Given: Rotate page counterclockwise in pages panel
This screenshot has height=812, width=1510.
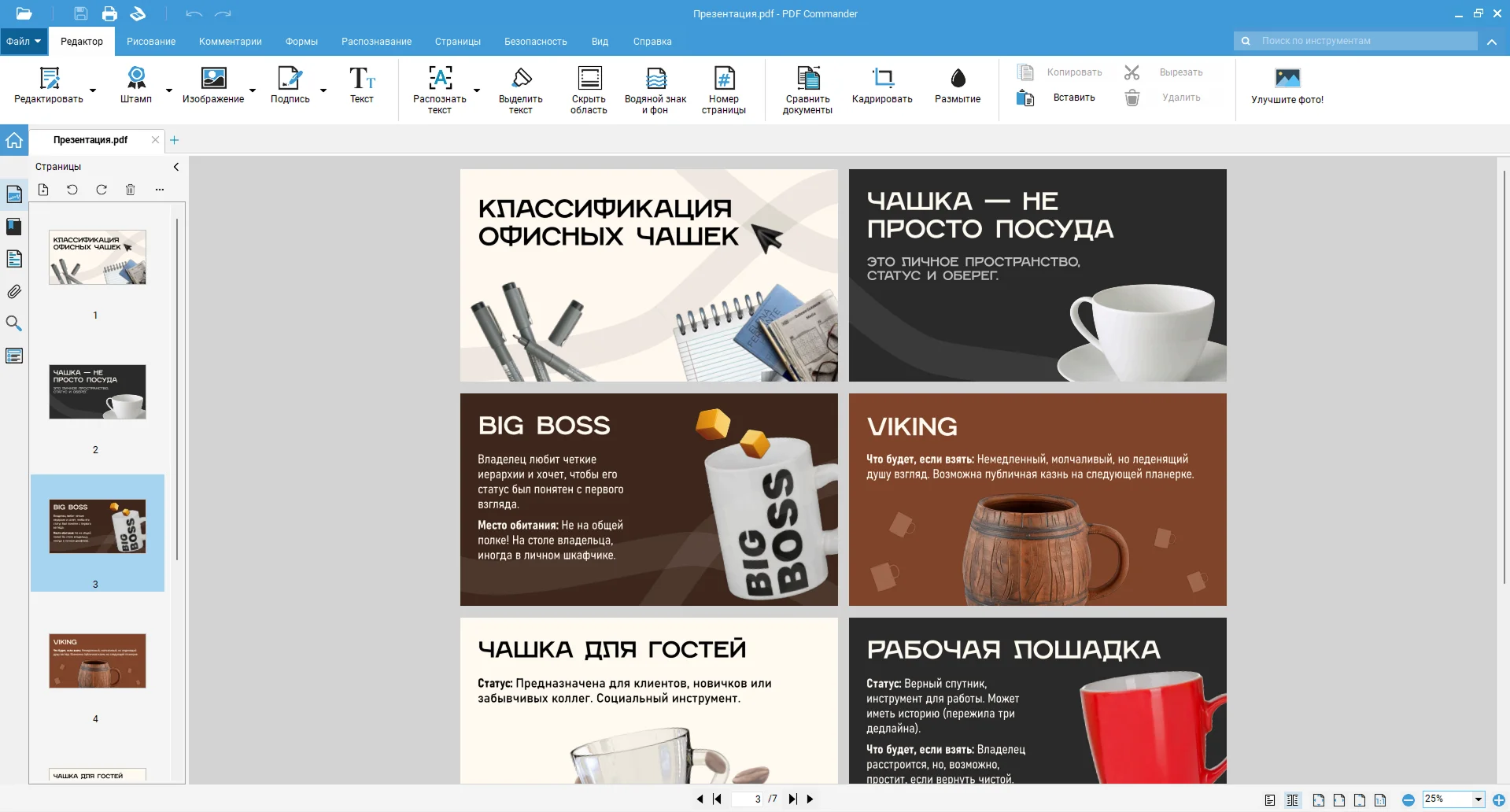Looking at the screenshot, I should pyautogui.click(x=72, y=190).
